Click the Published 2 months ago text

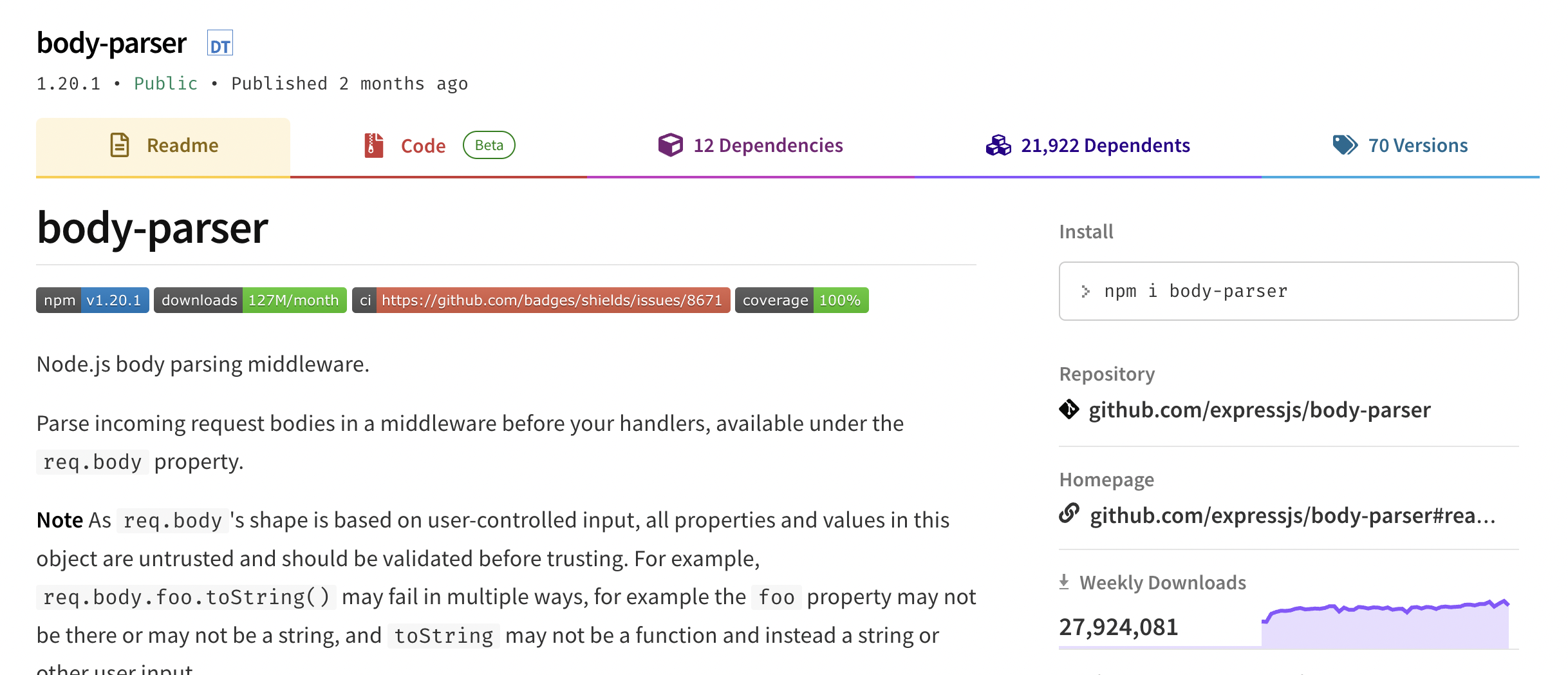(350, 84)
